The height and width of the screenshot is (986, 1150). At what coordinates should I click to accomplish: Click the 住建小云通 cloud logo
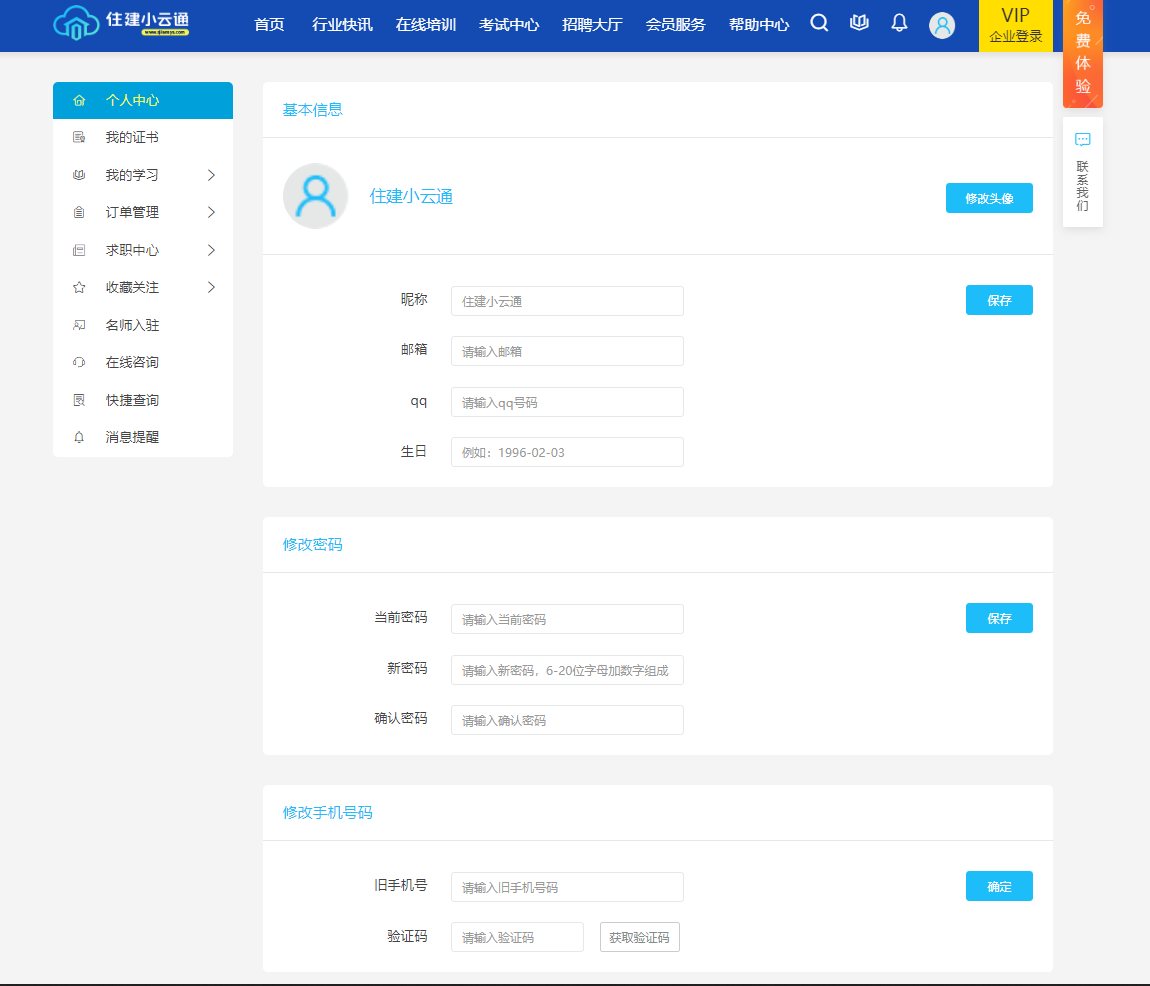[x=75, y=23]
